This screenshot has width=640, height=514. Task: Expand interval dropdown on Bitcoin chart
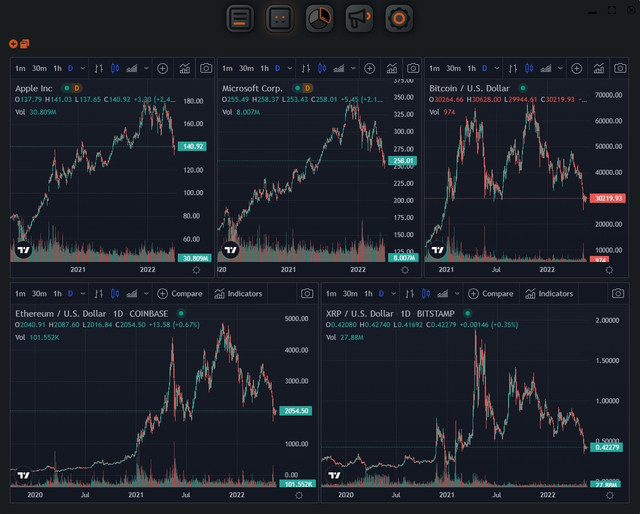[497, 68]
